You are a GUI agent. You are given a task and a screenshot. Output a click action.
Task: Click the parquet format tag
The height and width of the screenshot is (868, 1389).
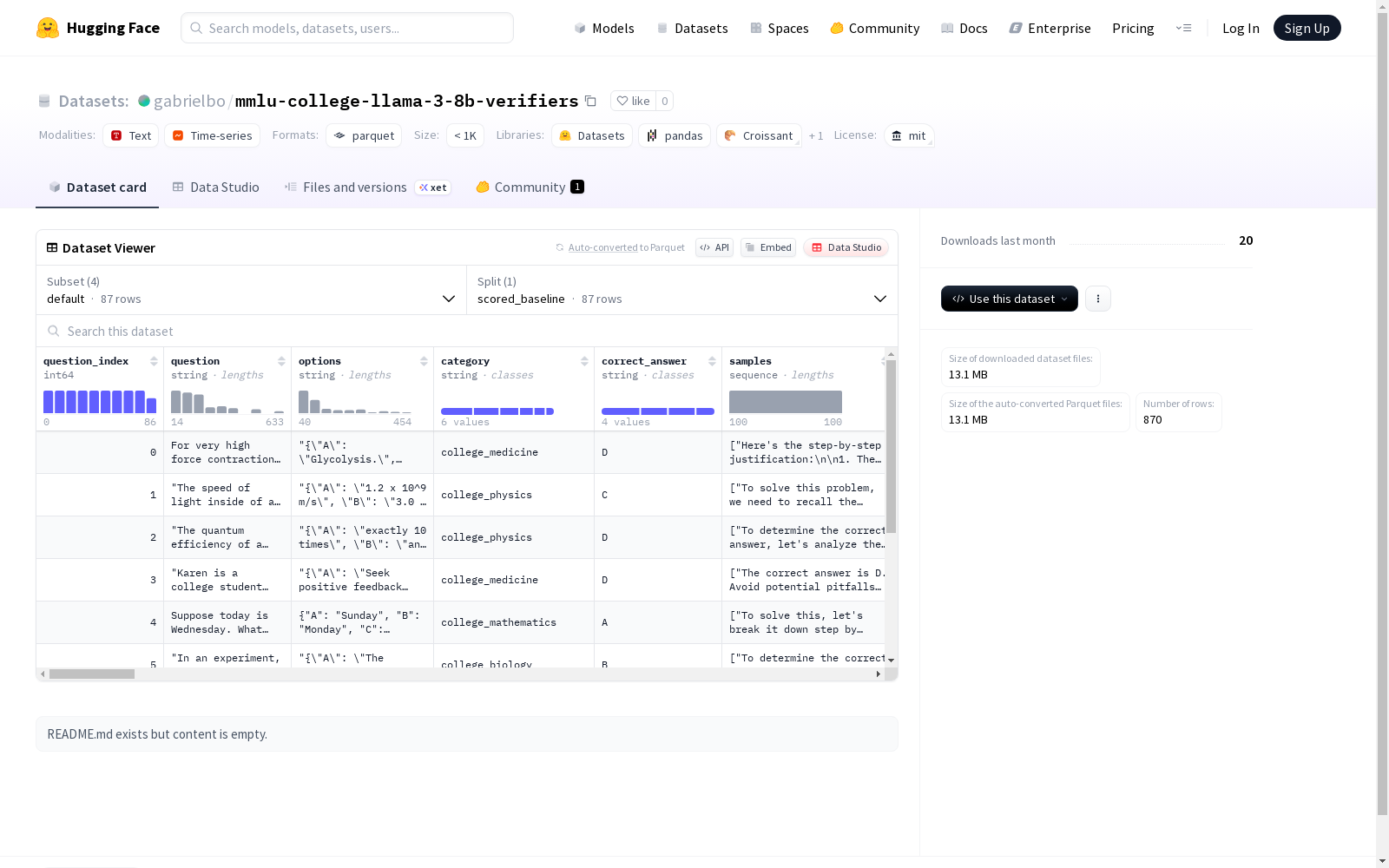[364, 135]
